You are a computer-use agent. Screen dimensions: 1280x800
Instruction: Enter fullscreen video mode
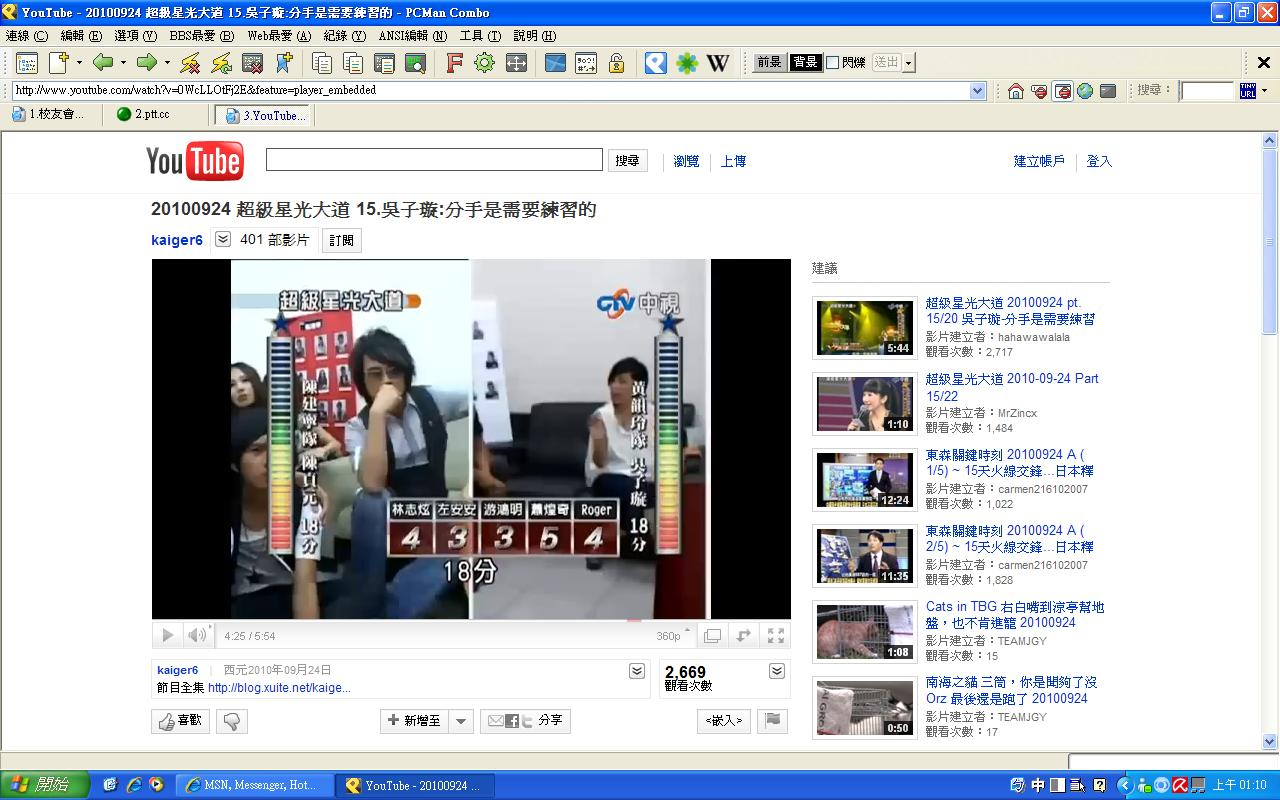(x=775, y=635)
